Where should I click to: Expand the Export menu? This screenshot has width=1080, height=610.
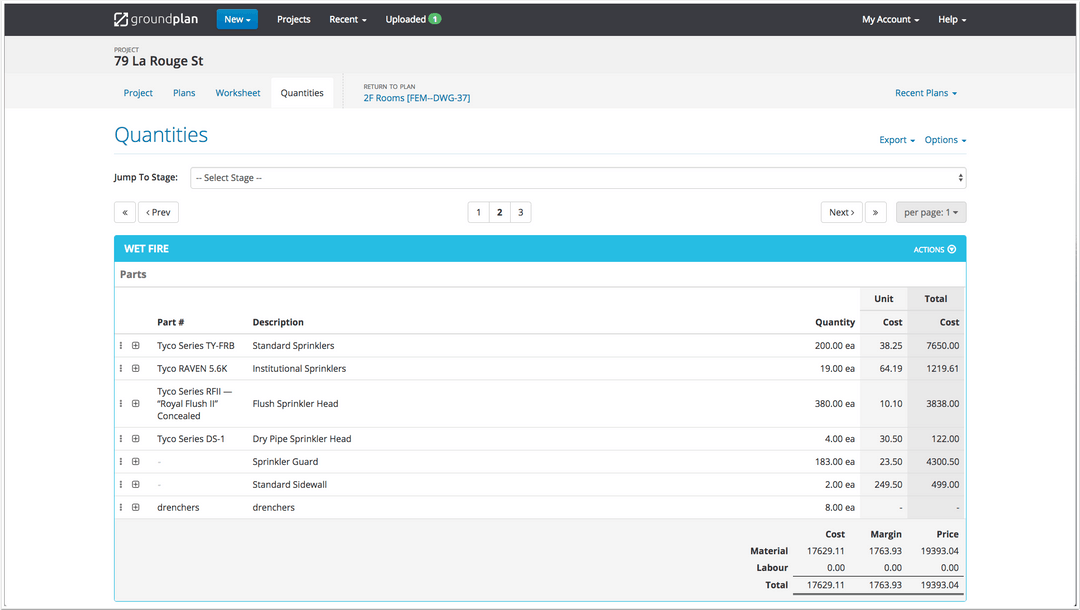click(x=897, y=140)
